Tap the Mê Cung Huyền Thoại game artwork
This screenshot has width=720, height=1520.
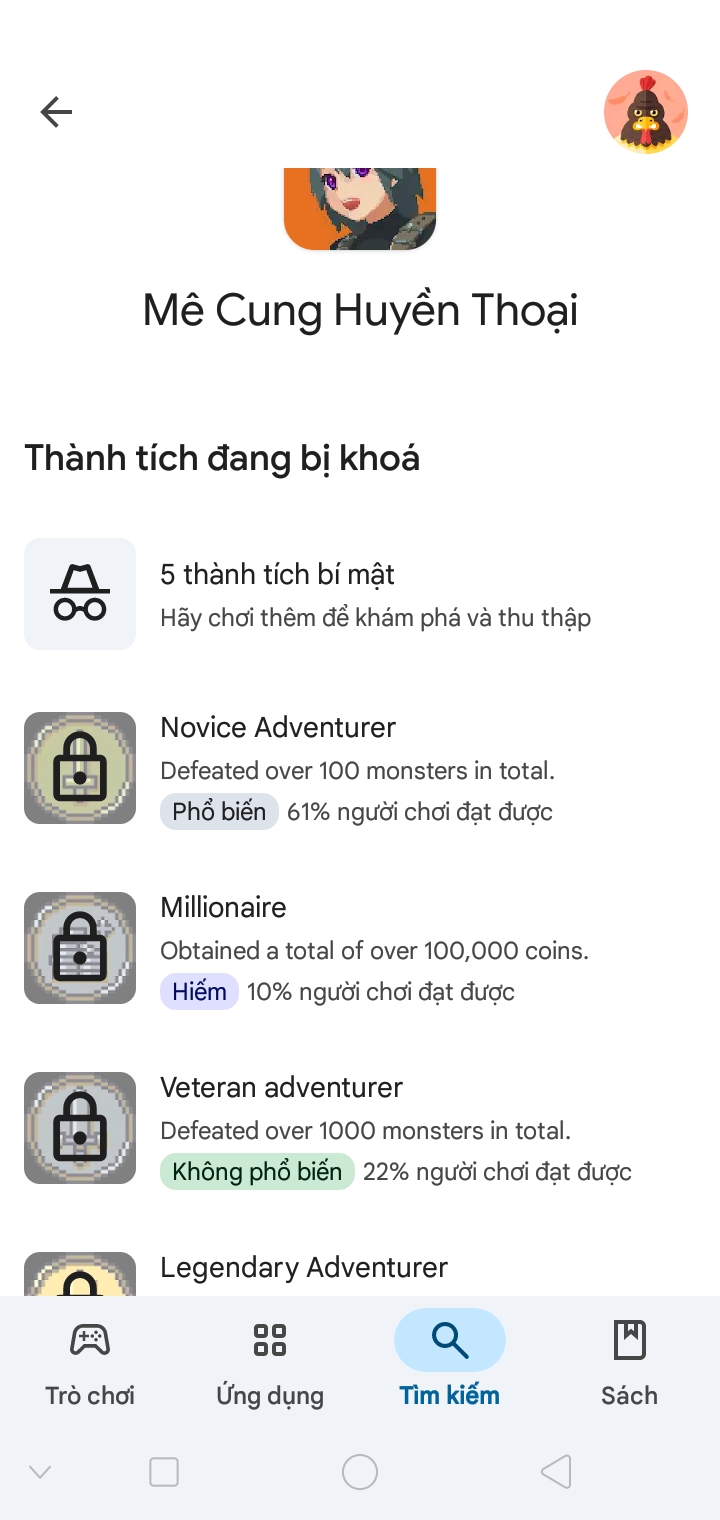pyautogui.click(x=360, y=209)
